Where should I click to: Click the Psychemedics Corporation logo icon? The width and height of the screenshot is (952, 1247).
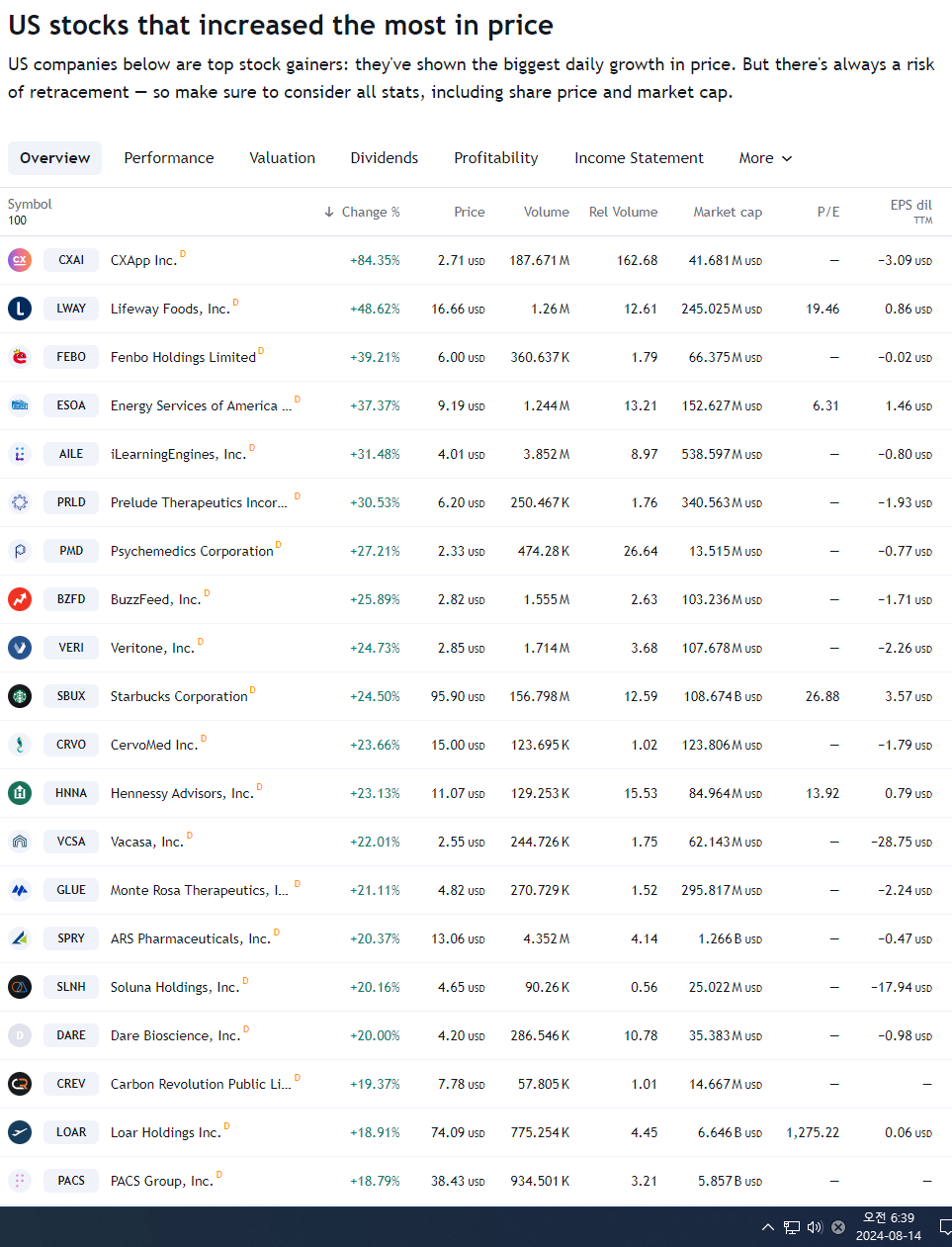click(x=20, y=551)
